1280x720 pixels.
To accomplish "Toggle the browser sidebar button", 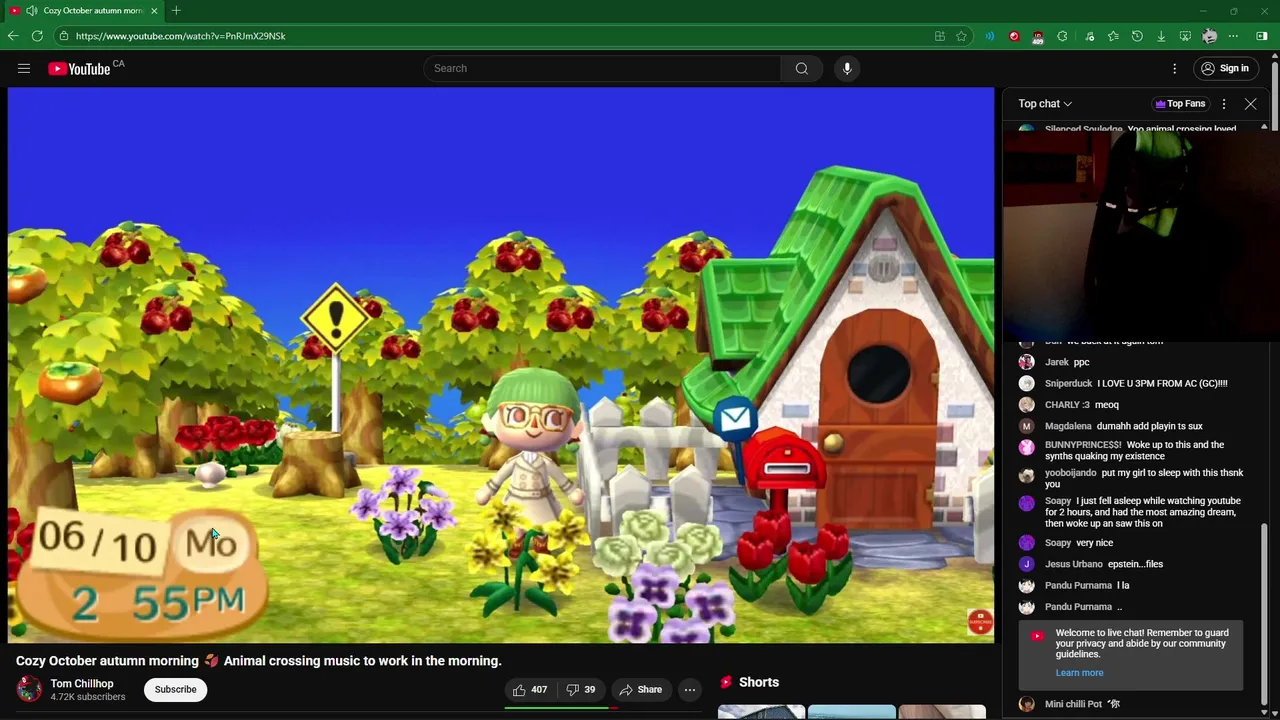I will [x=1262, y=36].
